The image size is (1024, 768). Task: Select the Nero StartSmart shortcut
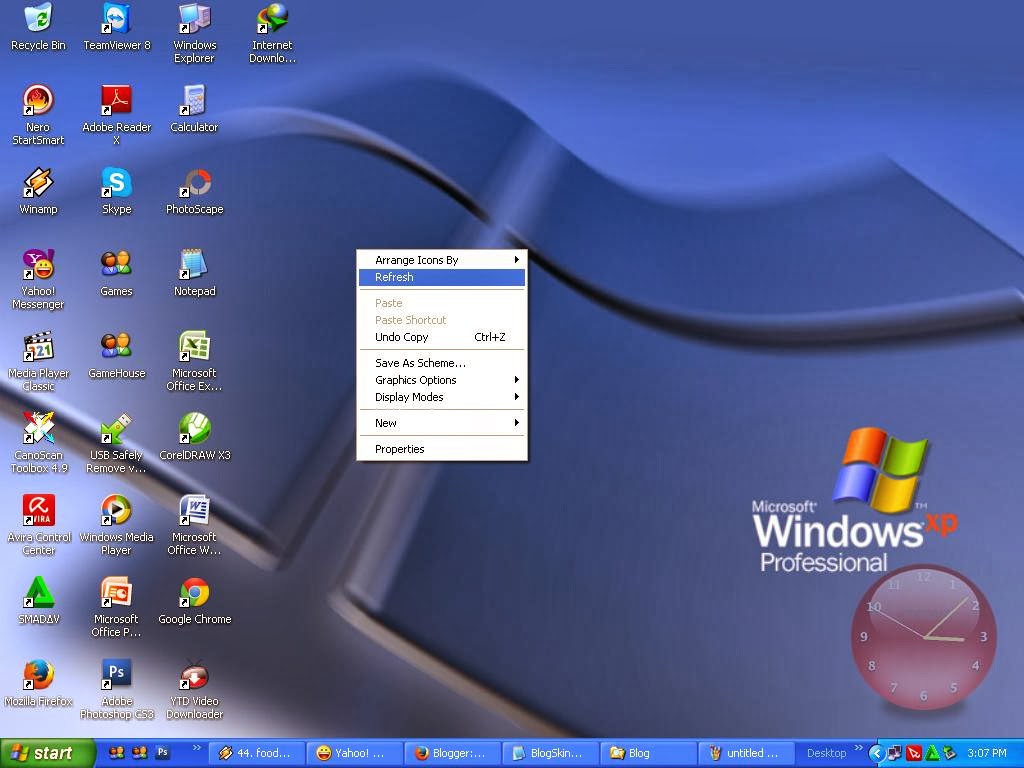pyautogui.click(x=38, y=114)
